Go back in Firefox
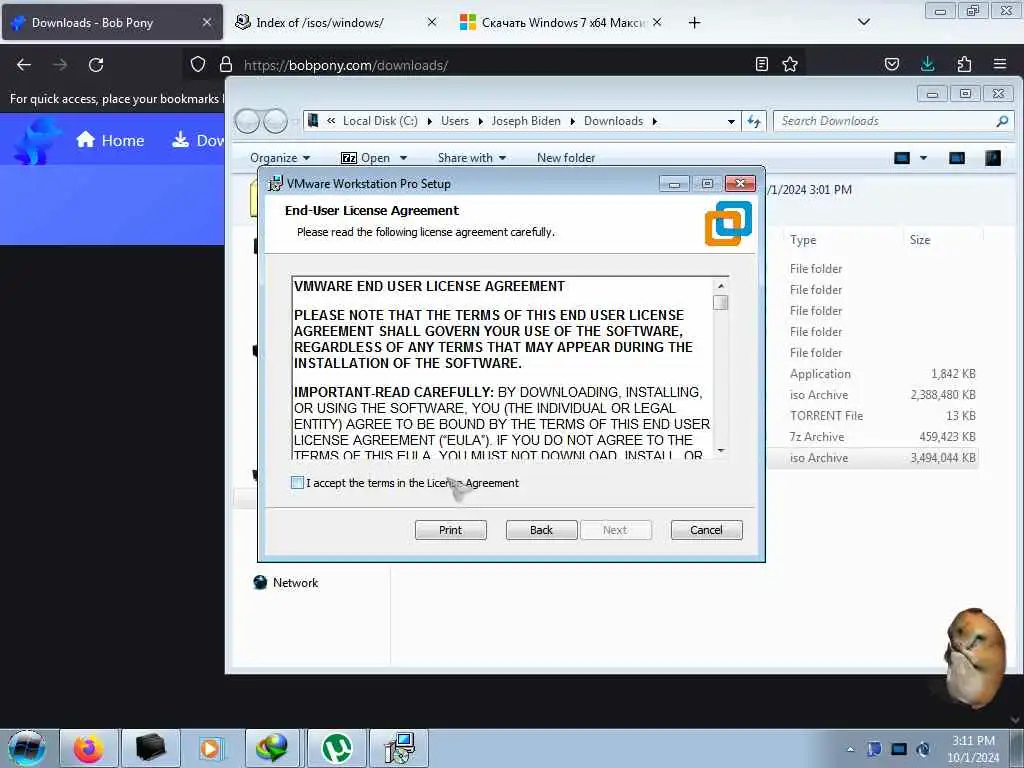 coord(24,65)
